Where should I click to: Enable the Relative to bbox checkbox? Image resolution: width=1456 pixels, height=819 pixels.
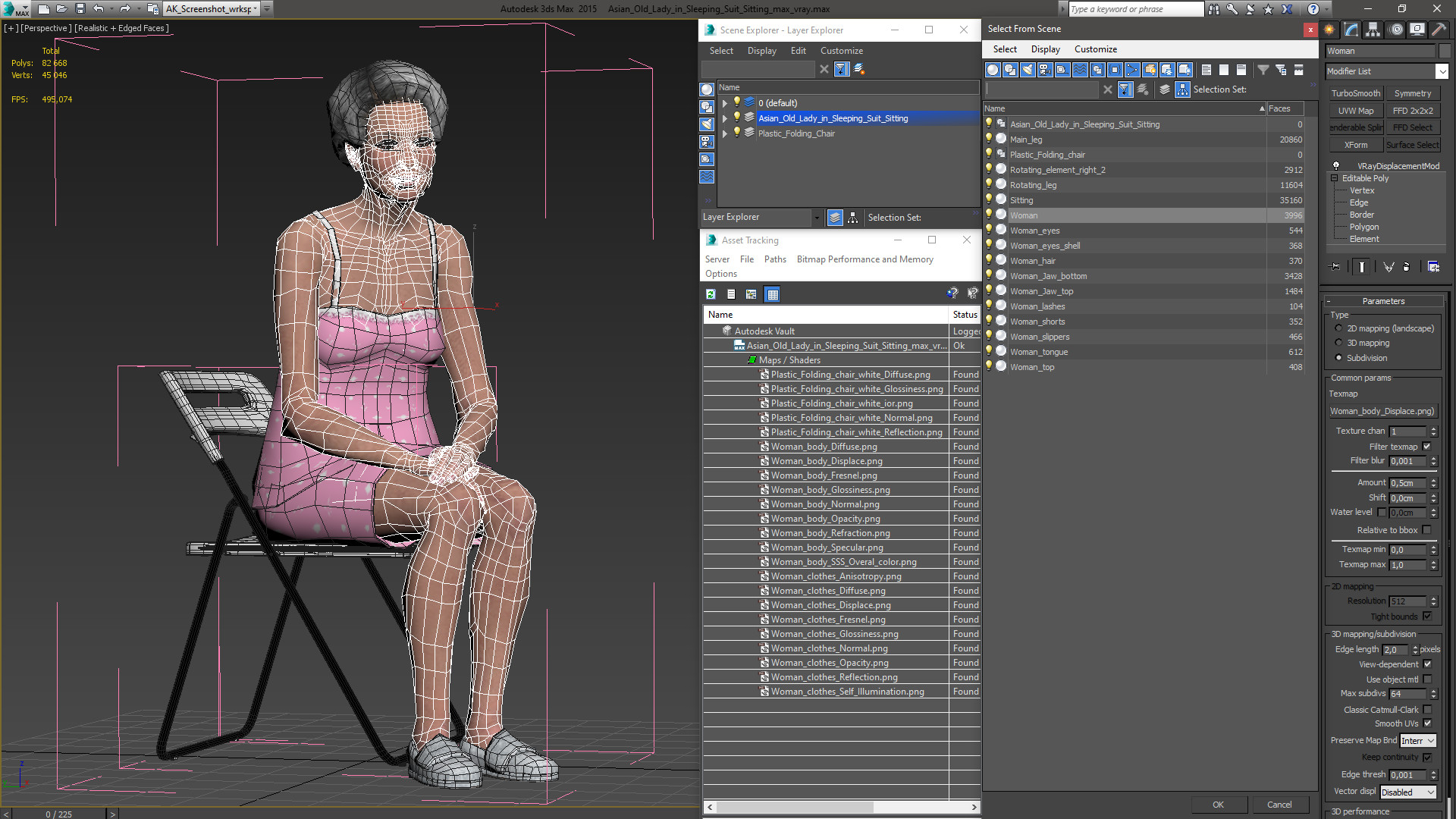pyautogui.click(x=1426, y=530)
